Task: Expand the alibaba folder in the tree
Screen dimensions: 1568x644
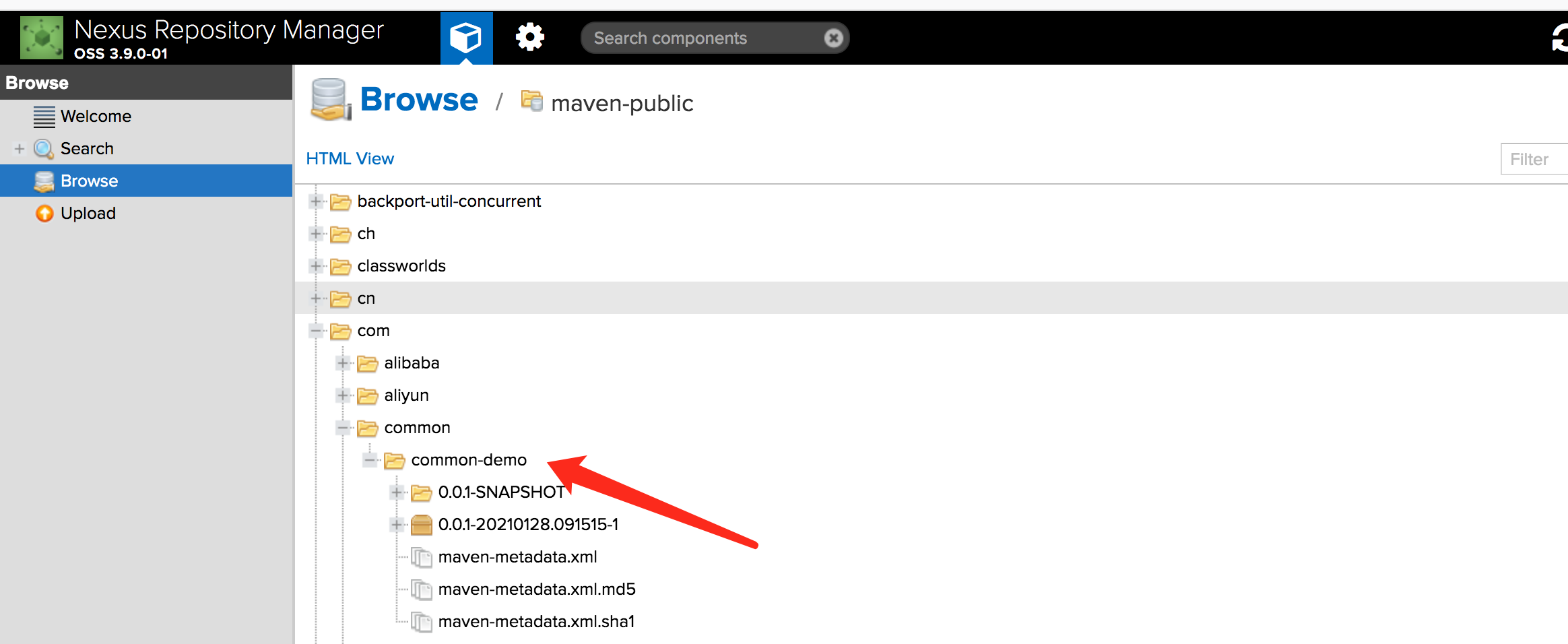Action: pyautogui.click(x=342, y=362)
